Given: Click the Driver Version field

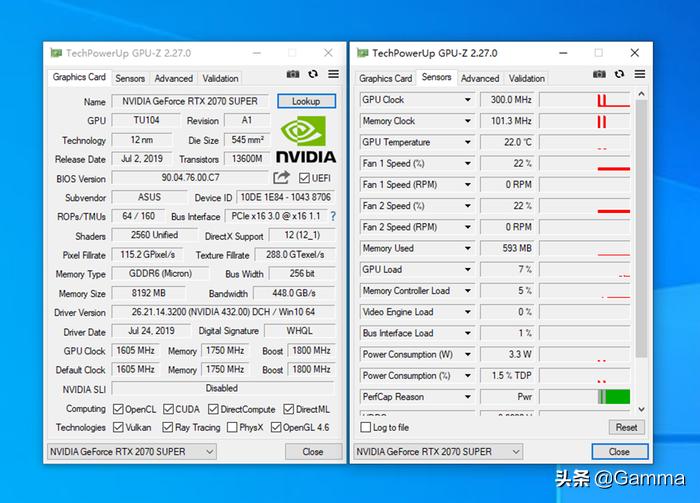Looking at the screenshot, I should tap(223, 312).
